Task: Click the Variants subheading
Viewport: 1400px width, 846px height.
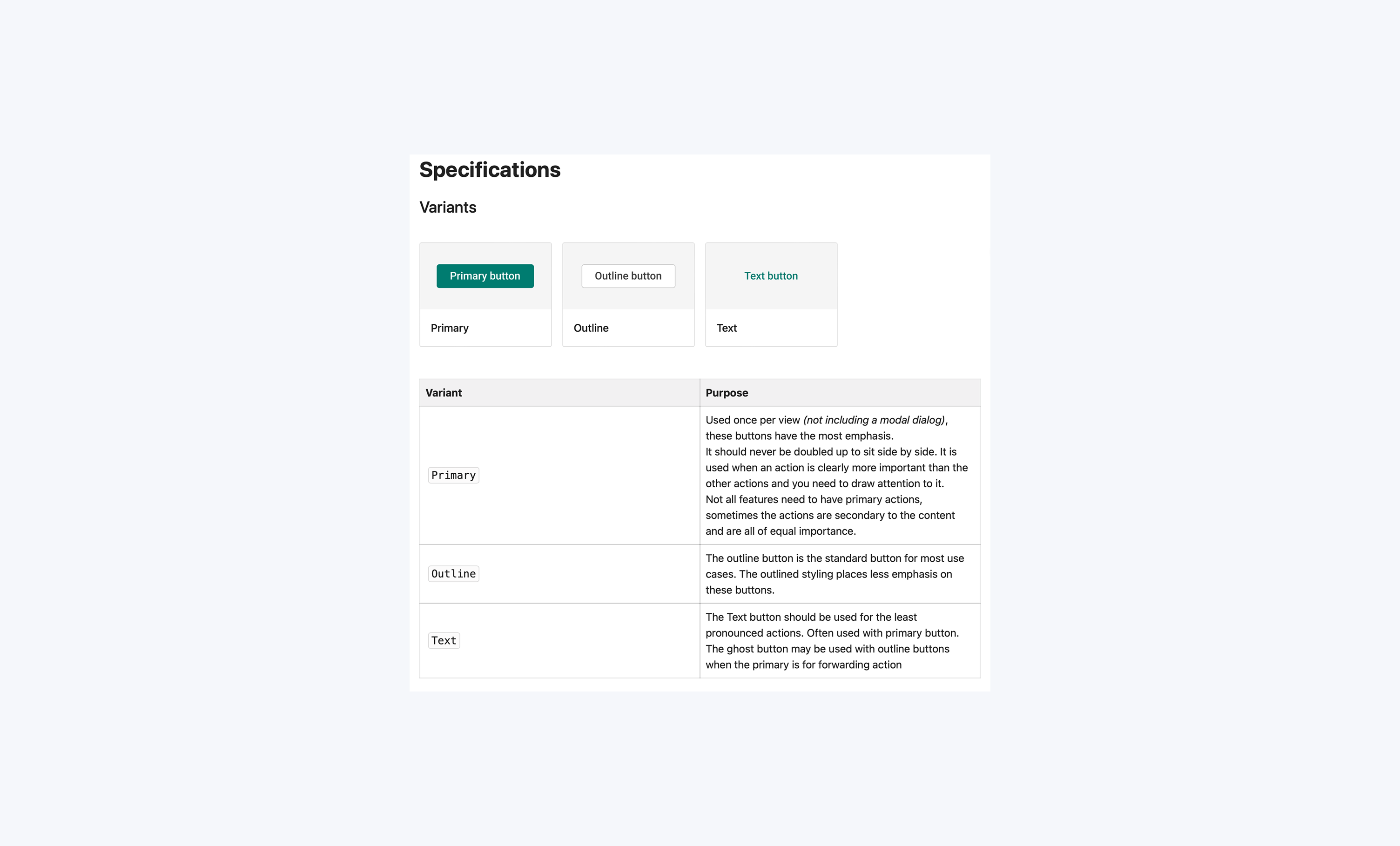Action: pyautogui.click(x=448, y=208)
